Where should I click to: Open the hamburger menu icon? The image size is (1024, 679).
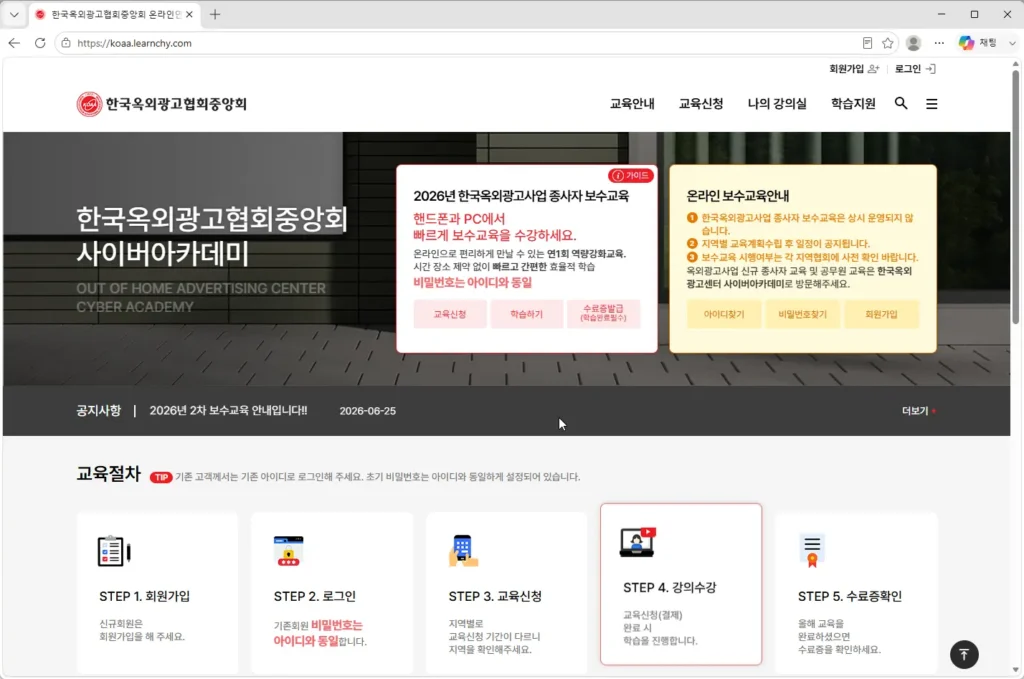(932, 104)
